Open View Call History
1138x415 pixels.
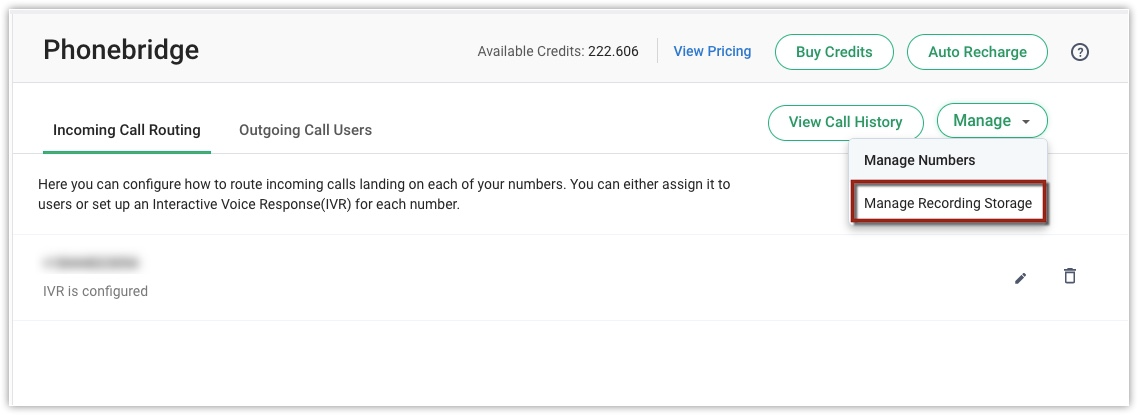845,122
